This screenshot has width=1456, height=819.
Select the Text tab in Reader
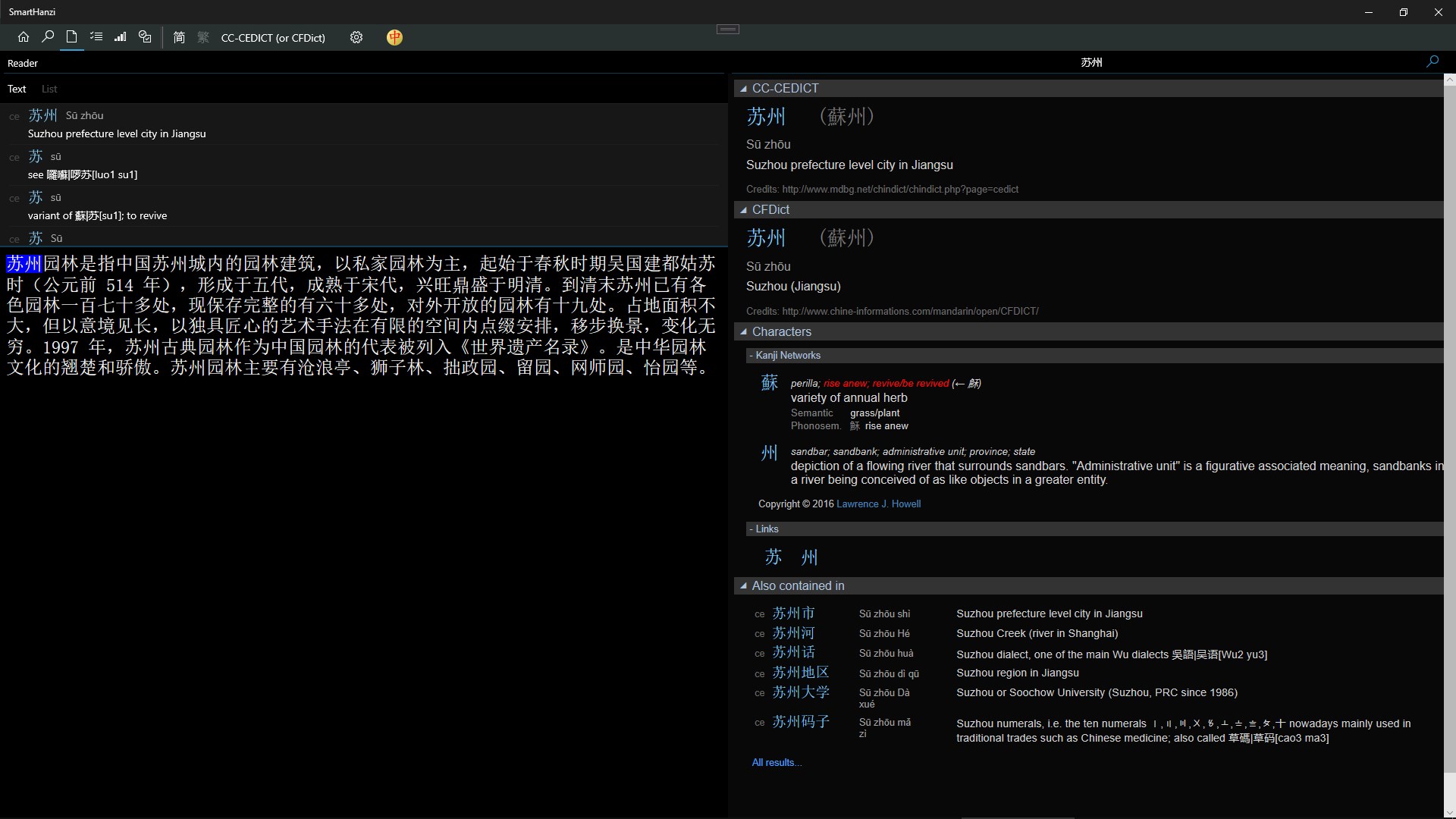pyautogui.click(x=17, y=89)
